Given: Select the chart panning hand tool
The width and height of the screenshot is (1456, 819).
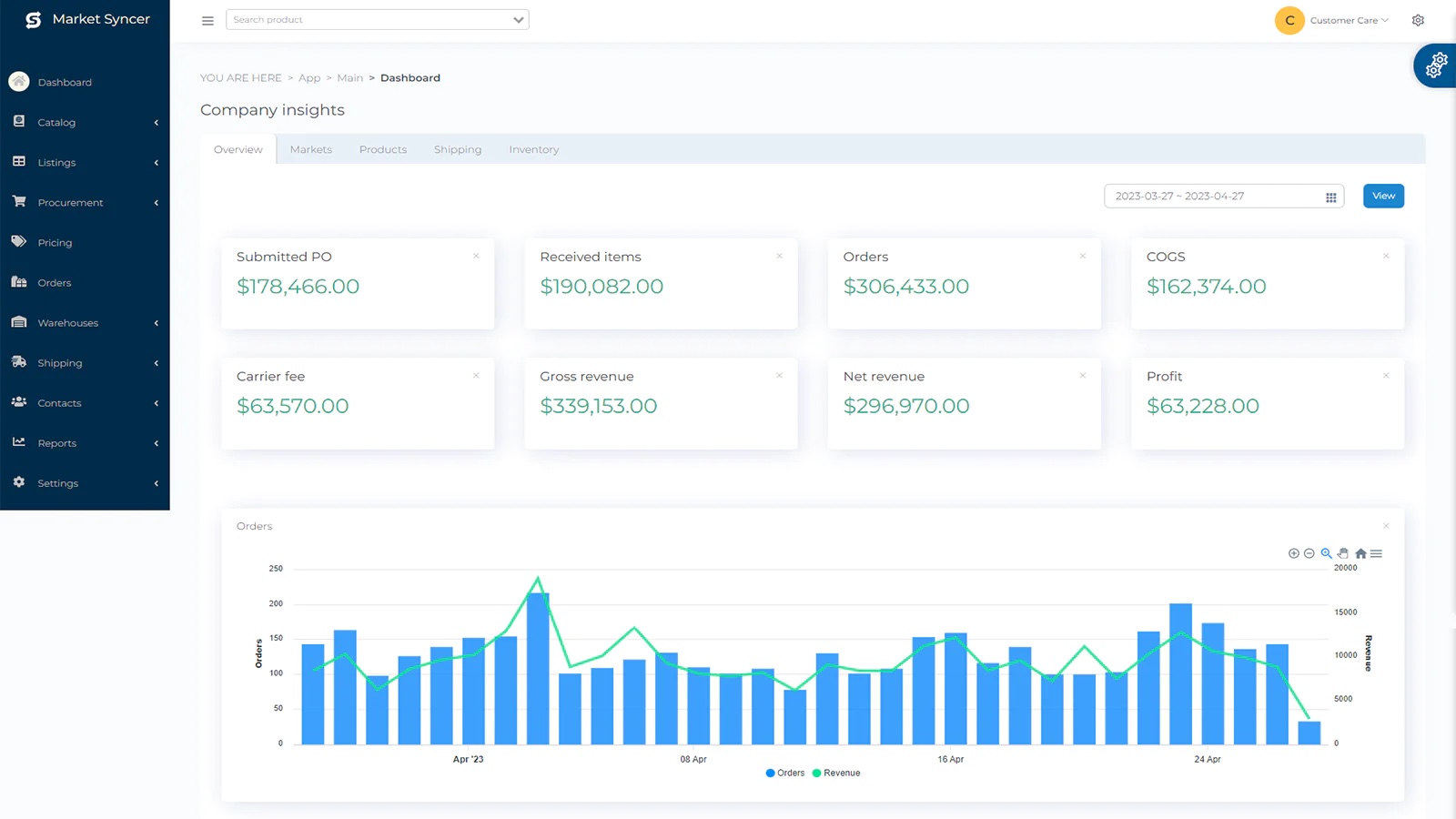Looking at the screenshot, I should point(1343,553).
